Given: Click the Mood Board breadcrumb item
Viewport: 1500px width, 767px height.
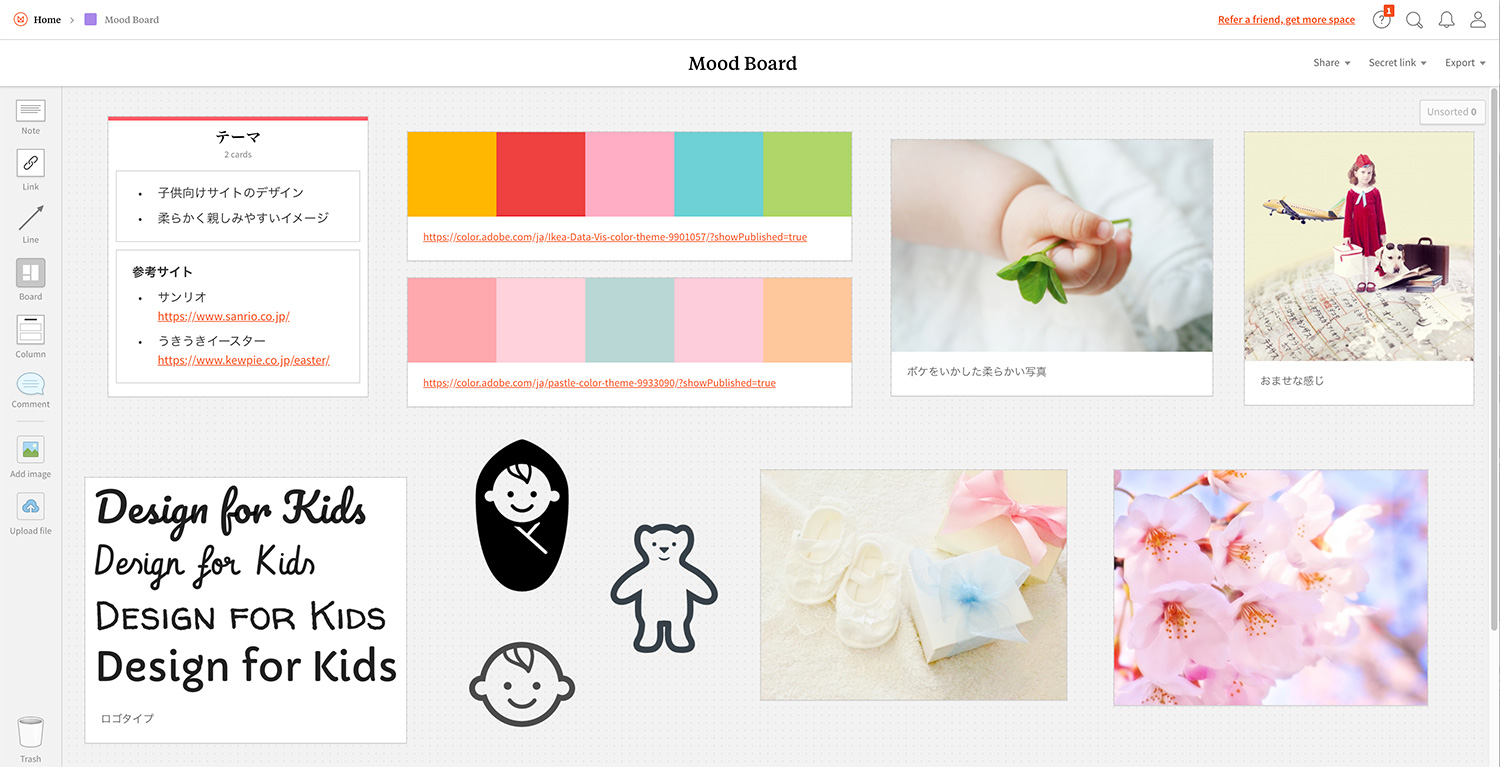Looking at the screenshot, I should click(x=122, y=20).
